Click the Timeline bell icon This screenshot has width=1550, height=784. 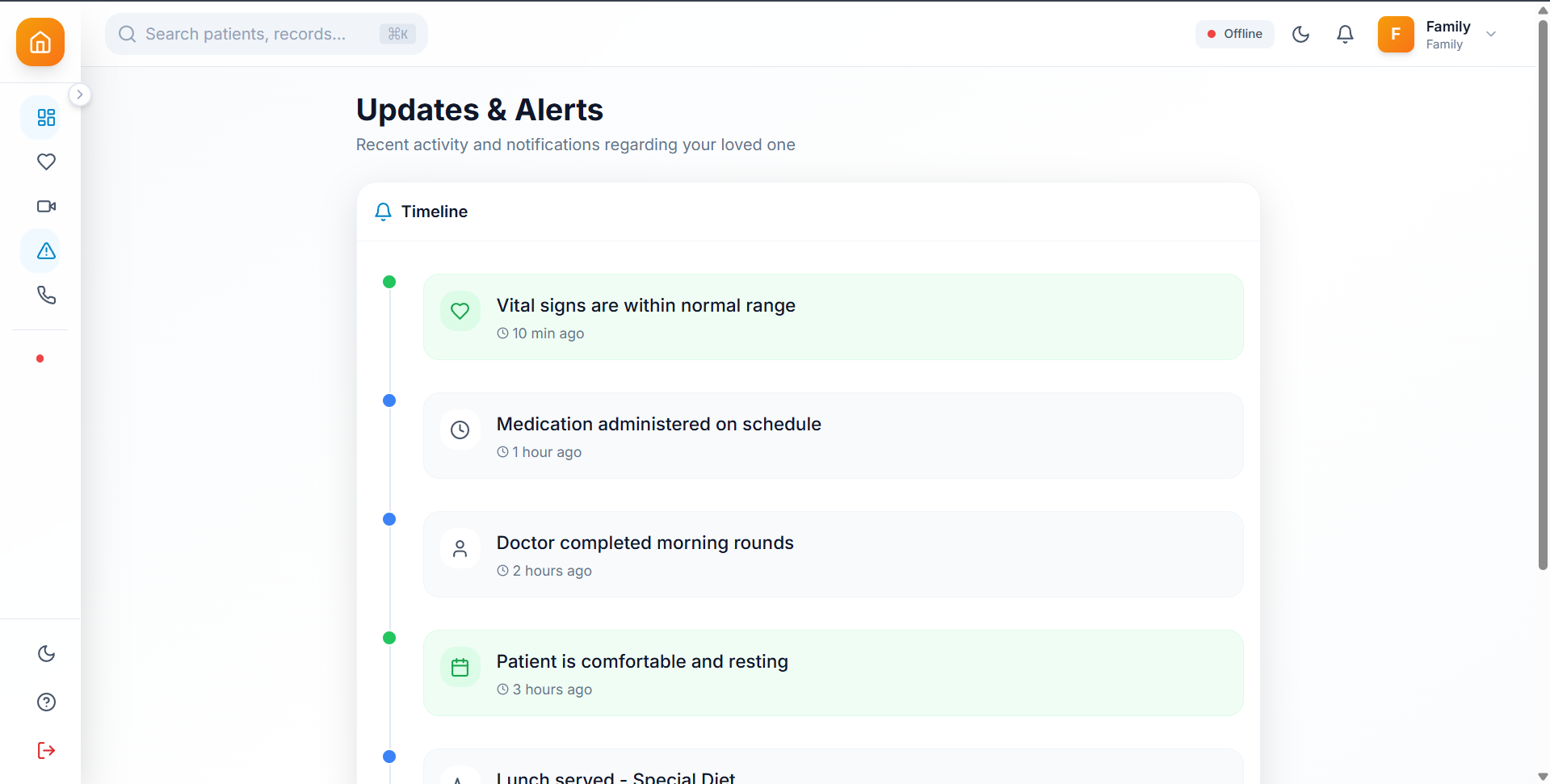383,212
